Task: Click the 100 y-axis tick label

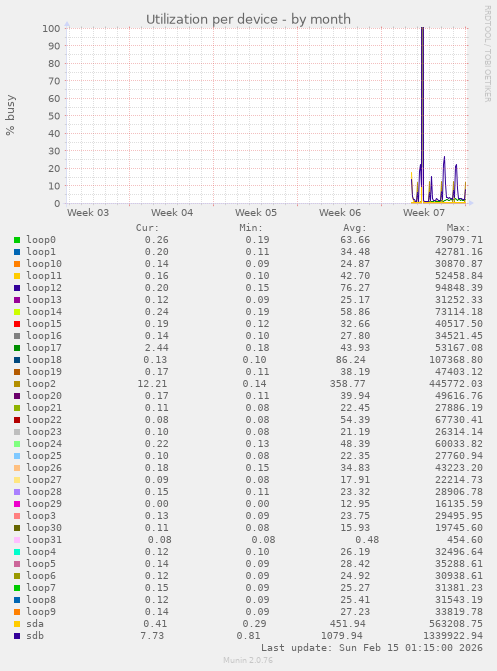Action: coord(51,29)
